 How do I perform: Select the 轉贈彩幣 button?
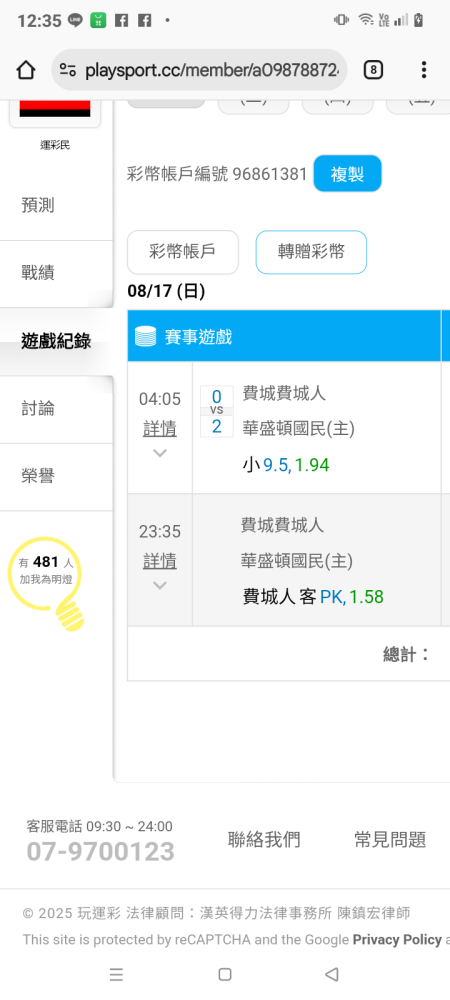pos(311,252)
